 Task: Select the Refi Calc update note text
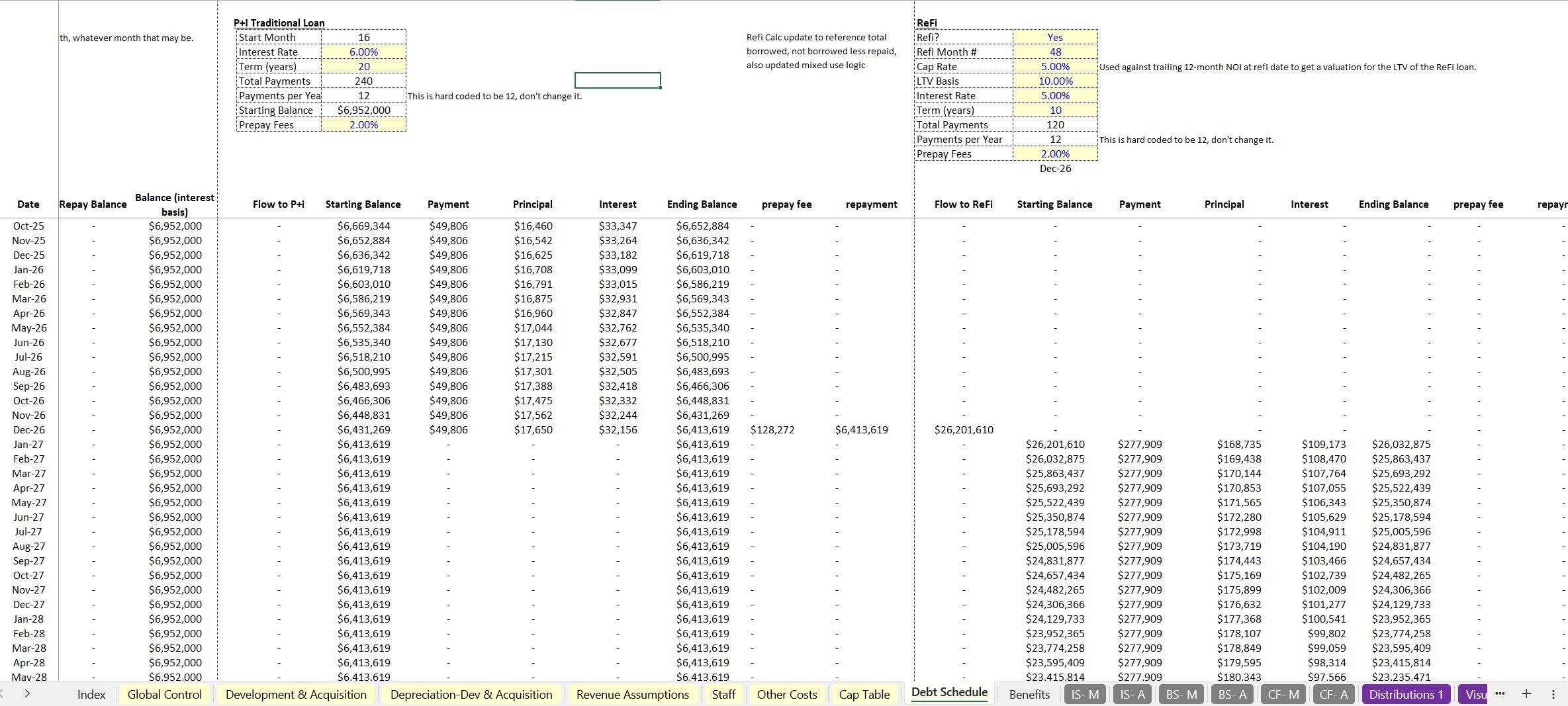pyautogui.click(x=821, y=51)
